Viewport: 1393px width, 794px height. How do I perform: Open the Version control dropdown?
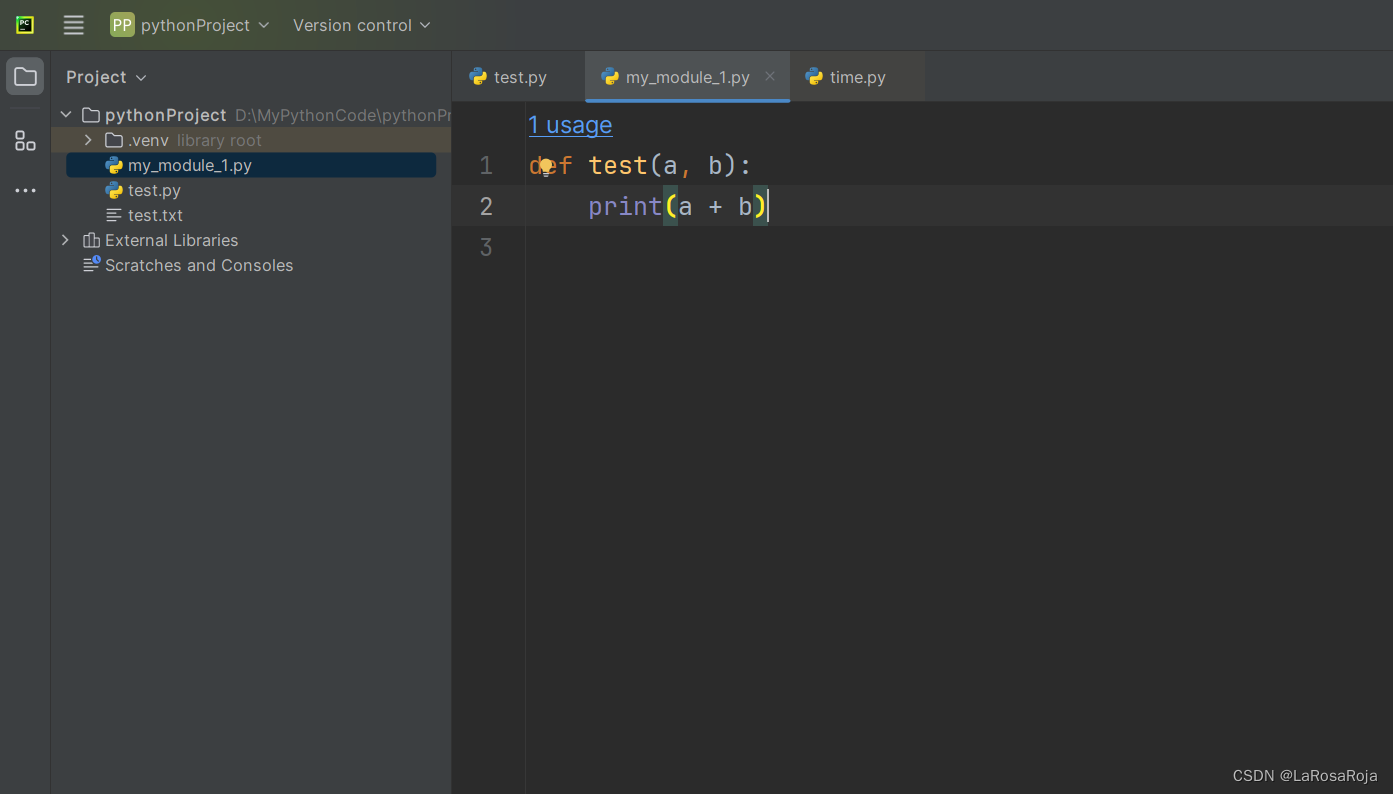click(x=361, y=25)
